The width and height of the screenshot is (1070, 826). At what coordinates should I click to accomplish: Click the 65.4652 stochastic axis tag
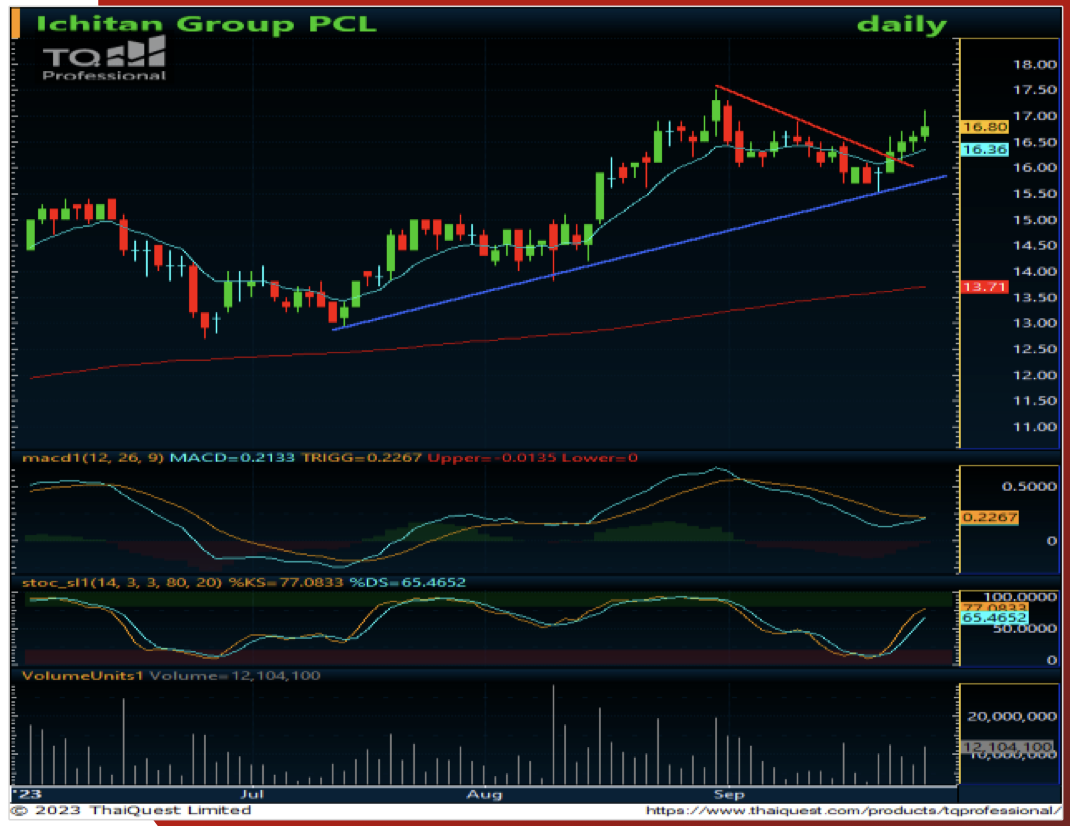(x=994, y=618)
